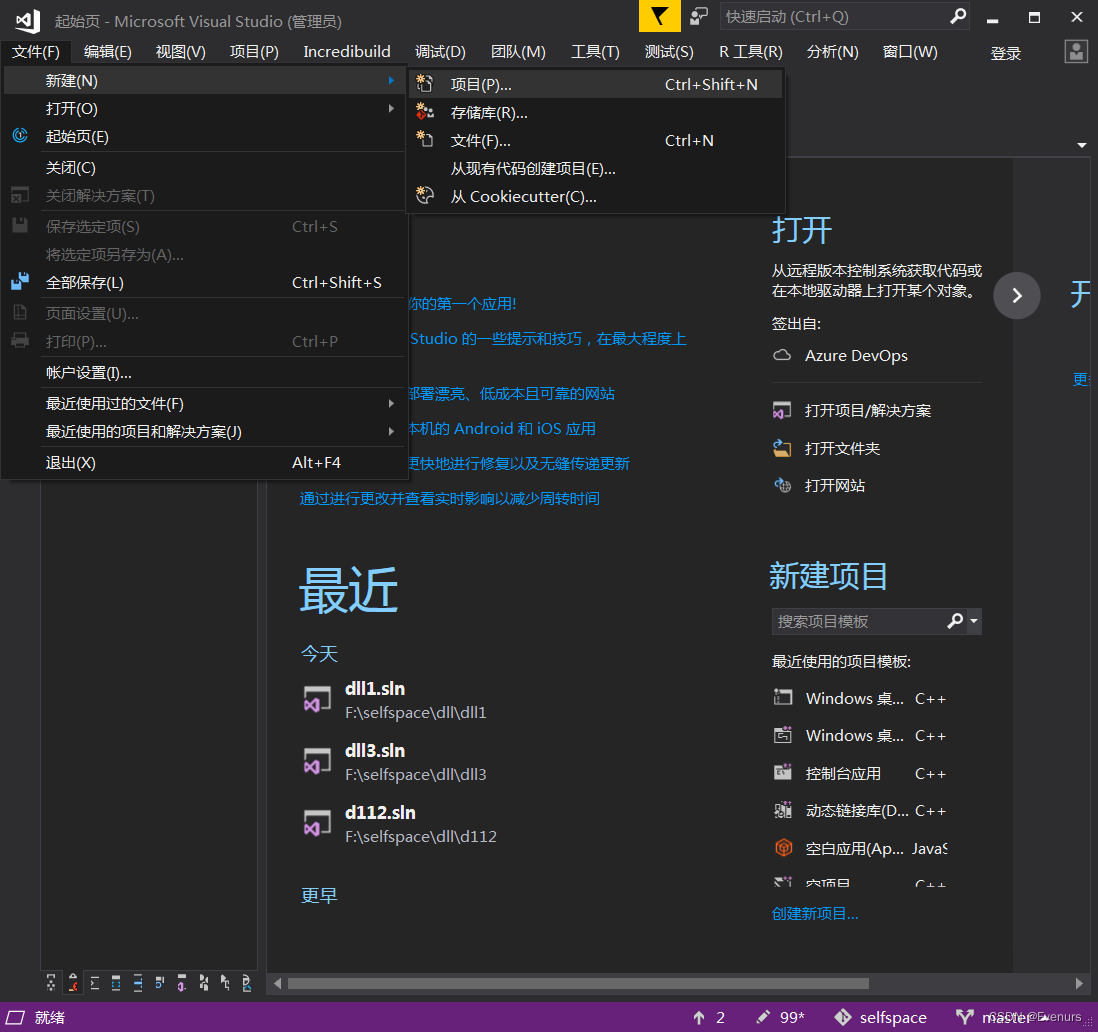Click the 起始页(E) start page icon
This screenshot has height=1032, width=1098.
(20, 136)
